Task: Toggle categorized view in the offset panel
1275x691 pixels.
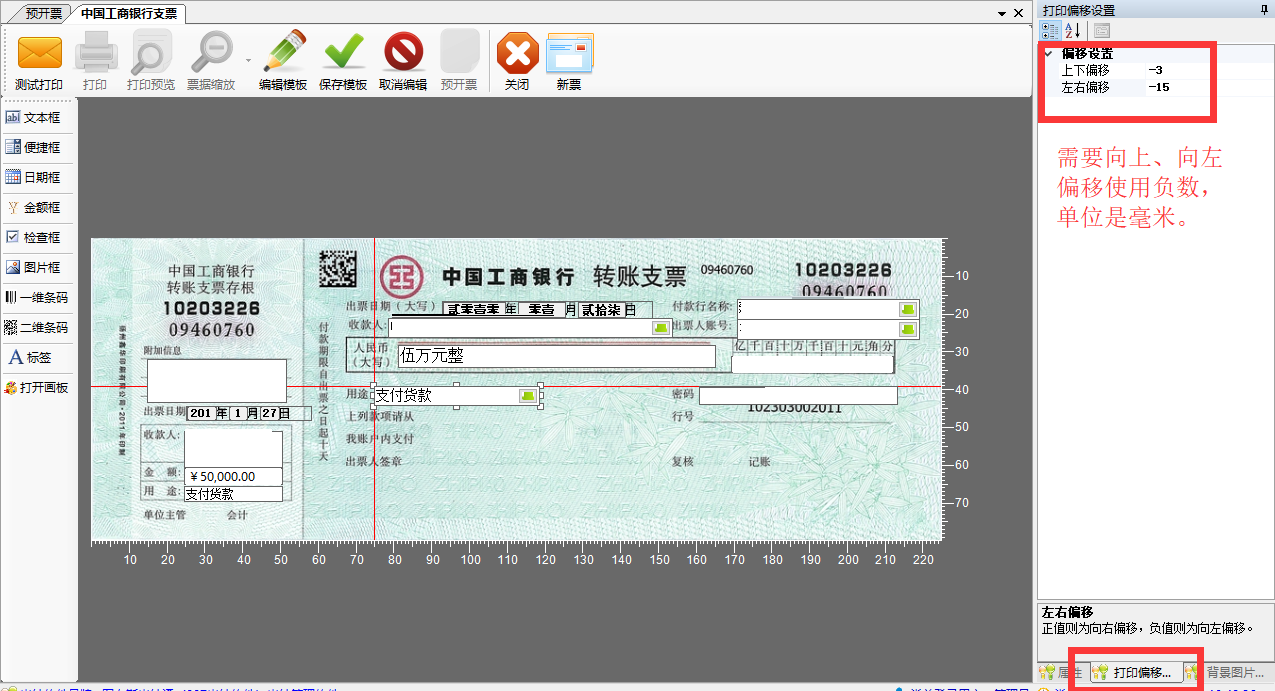Action: coord(1048,31)
